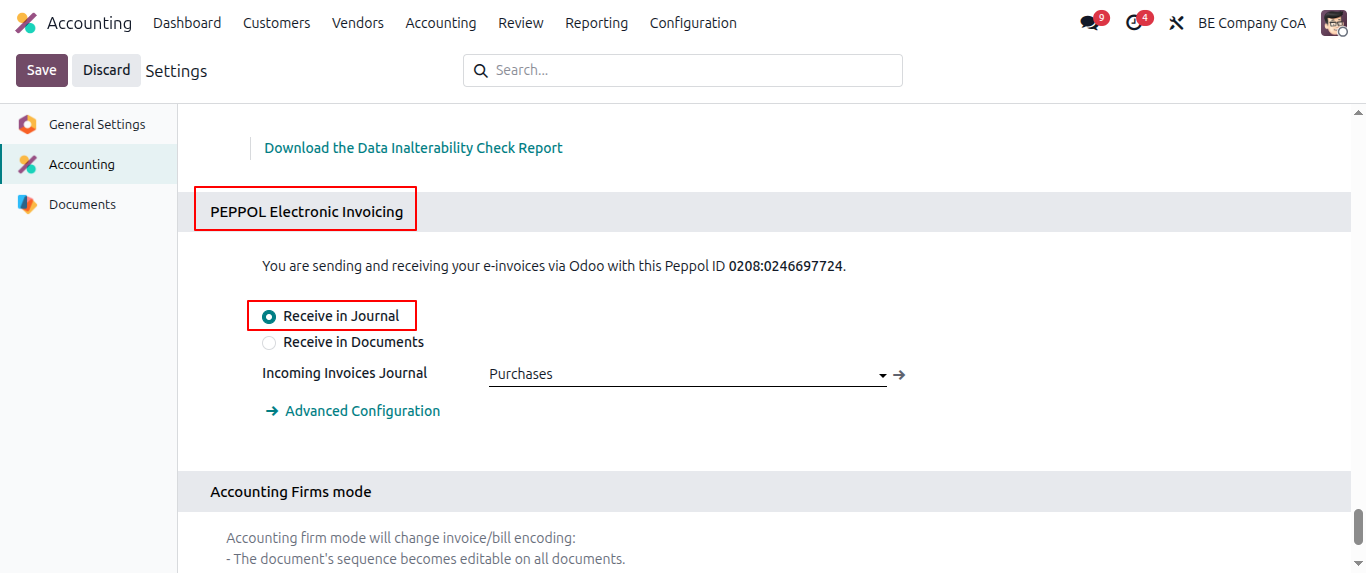The height and width of the screenshot is (573, 1366).
Task: Switch company via BE Company CoA
Action: click(1252, 23)
